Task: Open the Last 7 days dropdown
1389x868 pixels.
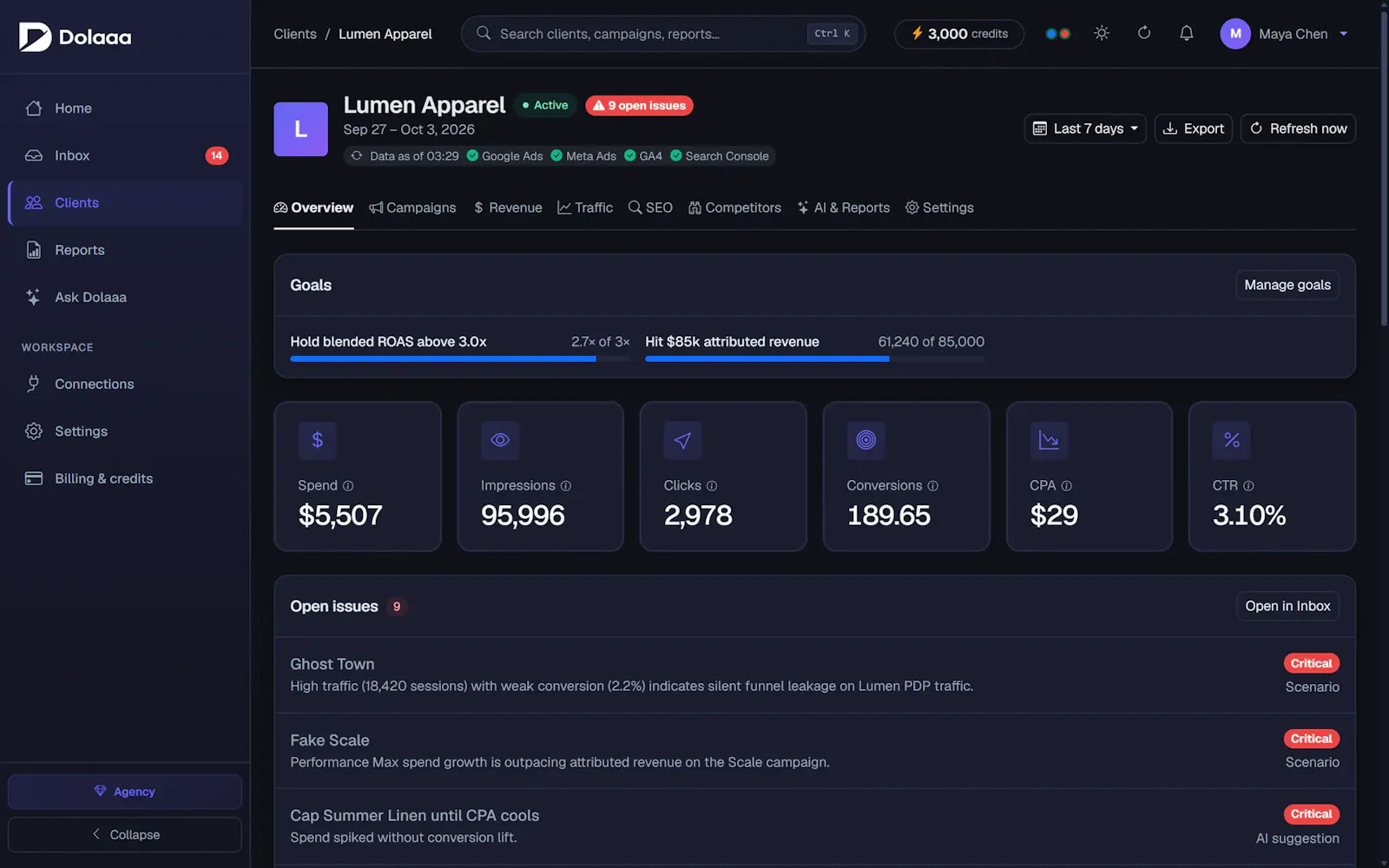Action: click(x=1085, y=128)
